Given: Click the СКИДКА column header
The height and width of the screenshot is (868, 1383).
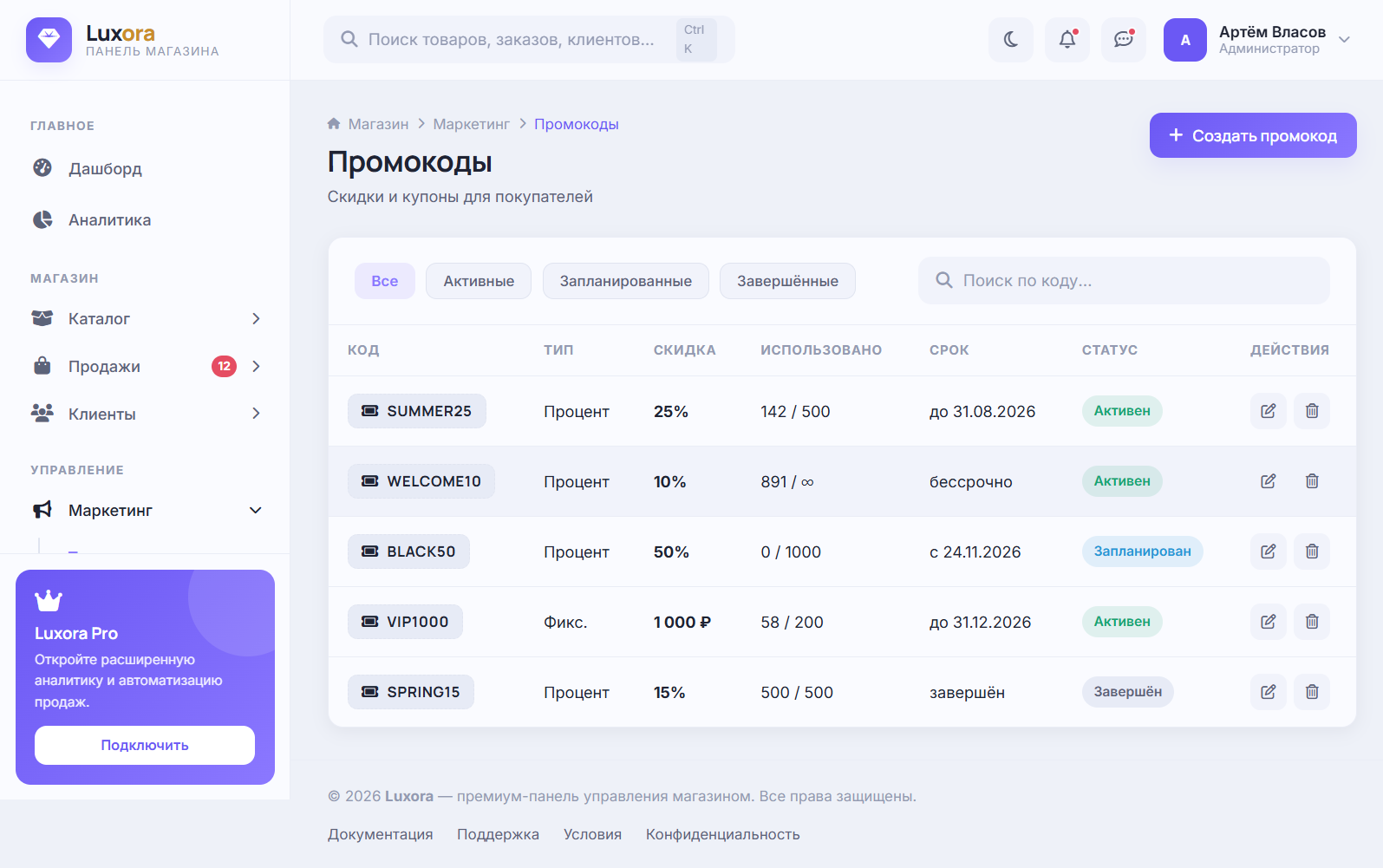Looking at the screenshot, I should (685, 350).
